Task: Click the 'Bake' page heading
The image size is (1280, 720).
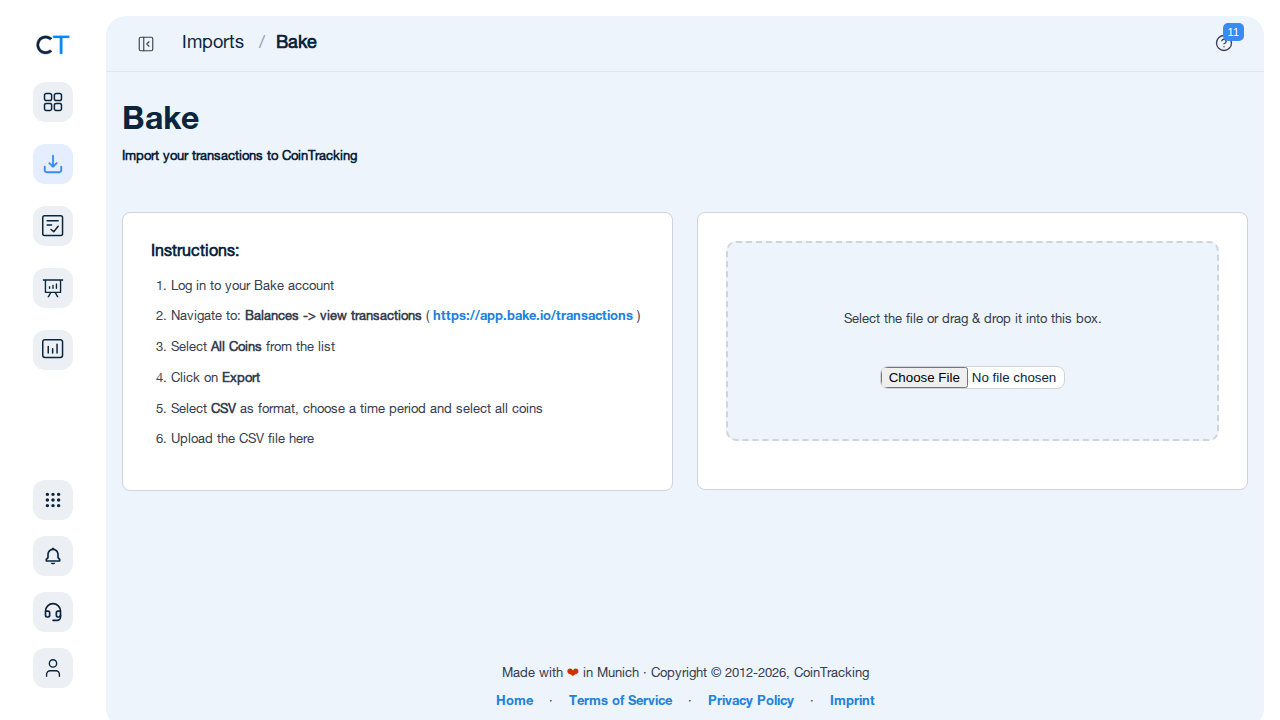Action: [x=160, y=118]
